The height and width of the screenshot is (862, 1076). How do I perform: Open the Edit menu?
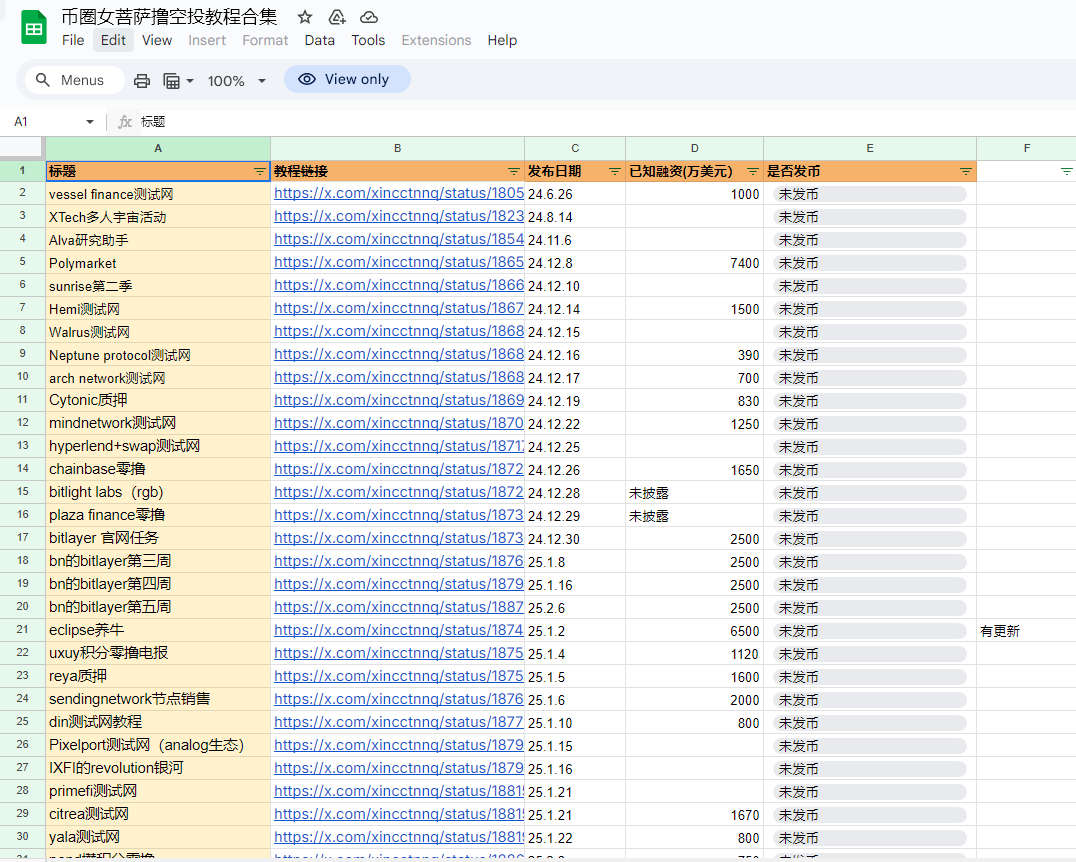(x=113, y=40)
